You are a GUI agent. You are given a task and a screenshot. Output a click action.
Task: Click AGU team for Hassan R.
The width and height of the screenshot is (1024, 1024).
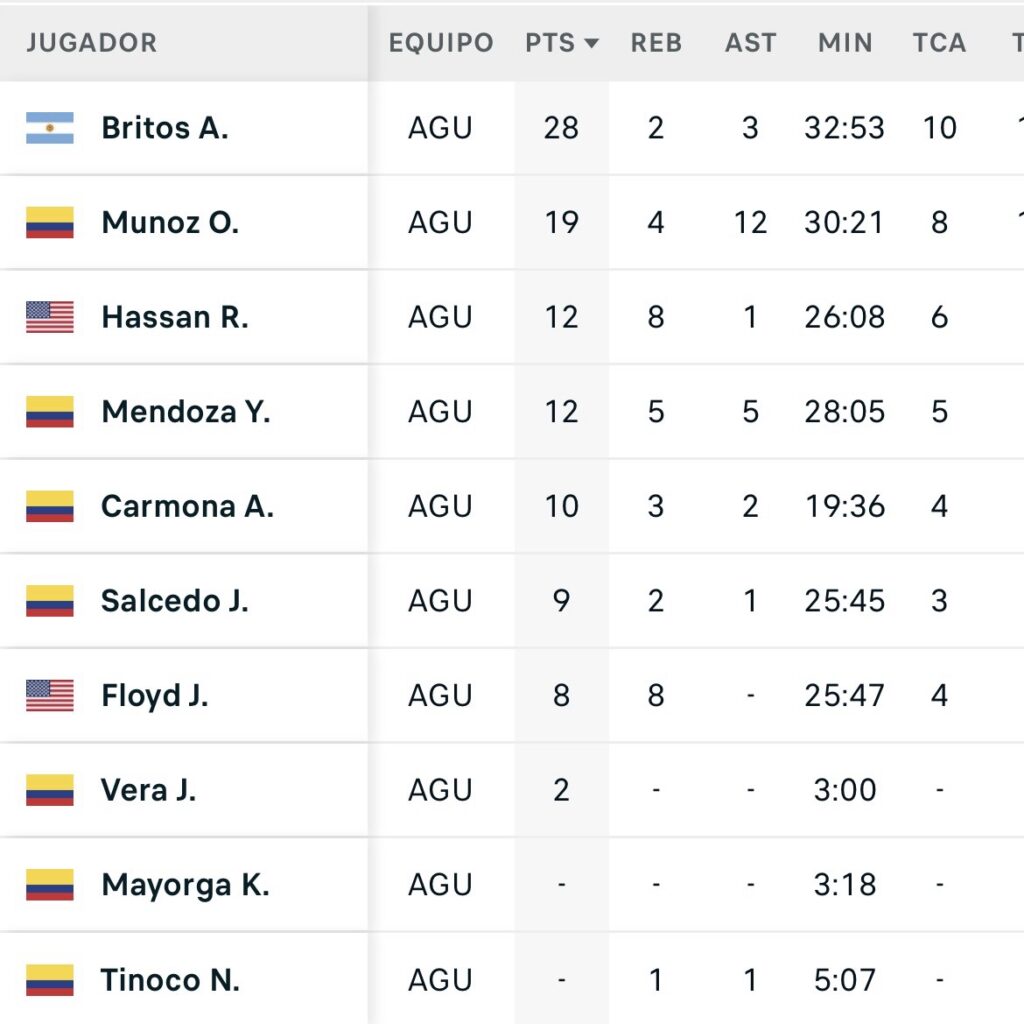click(x=440, y=317)
